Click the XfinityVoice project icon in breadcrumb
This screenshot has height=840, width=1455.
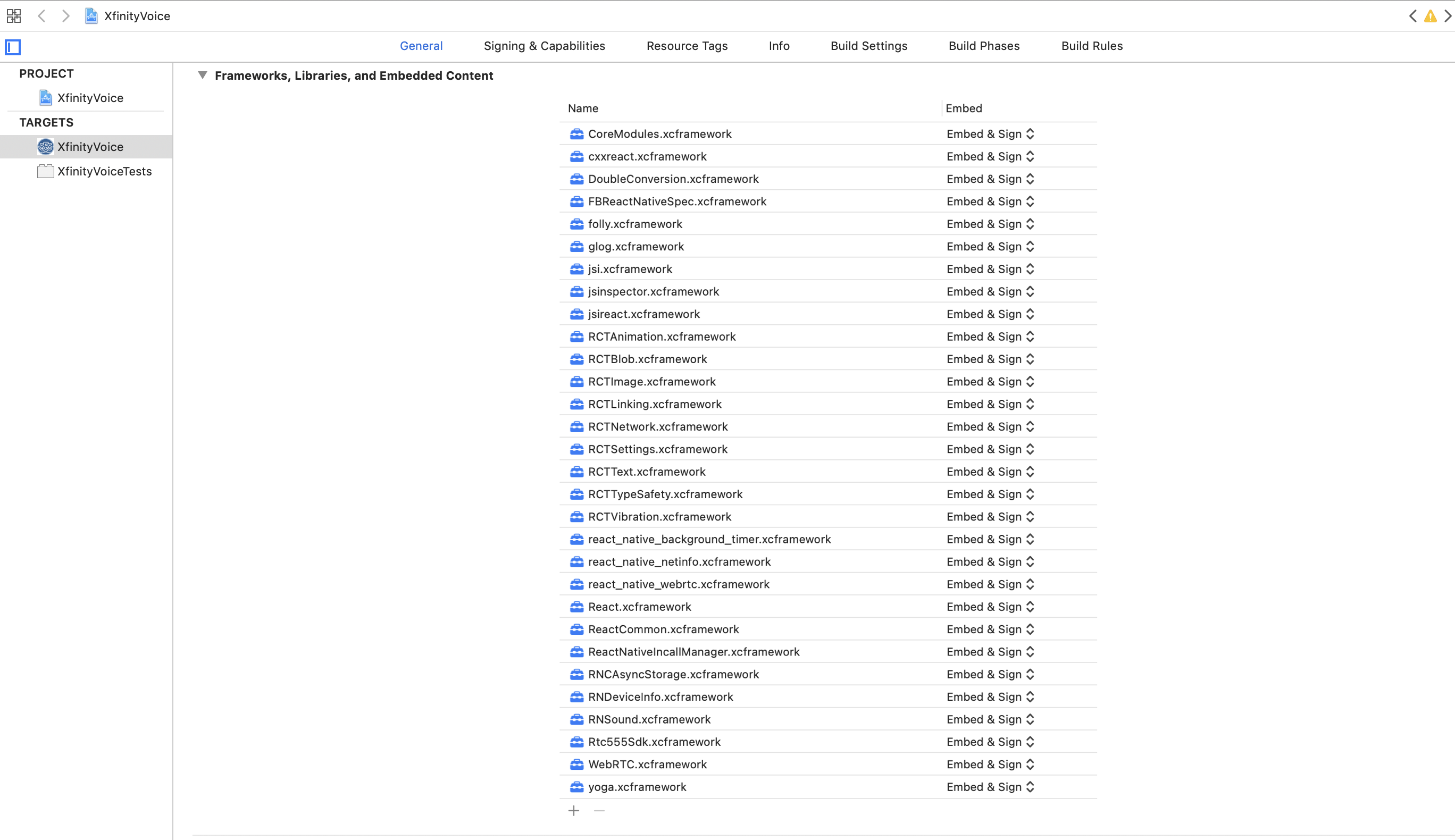tap(91, 15)
